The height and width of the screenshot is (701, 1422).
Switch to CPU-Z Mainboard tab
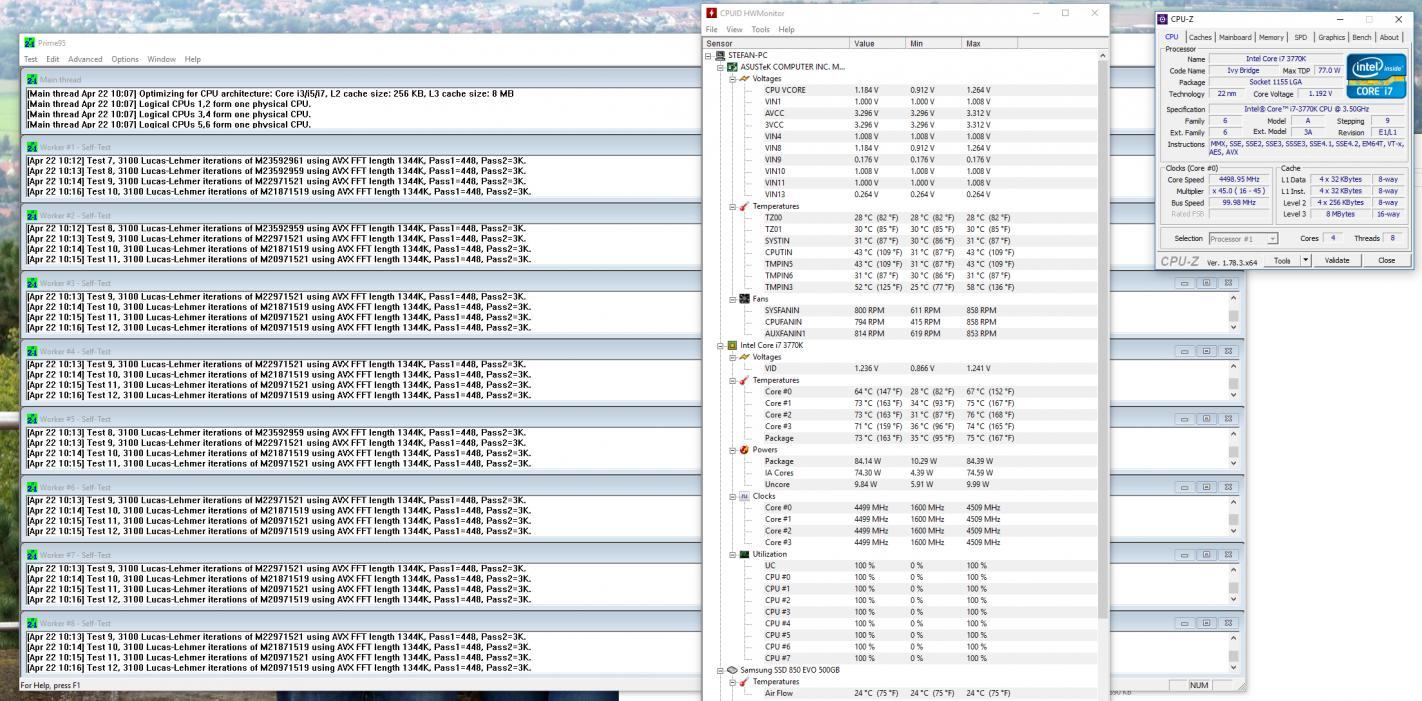pos(1235,37)
